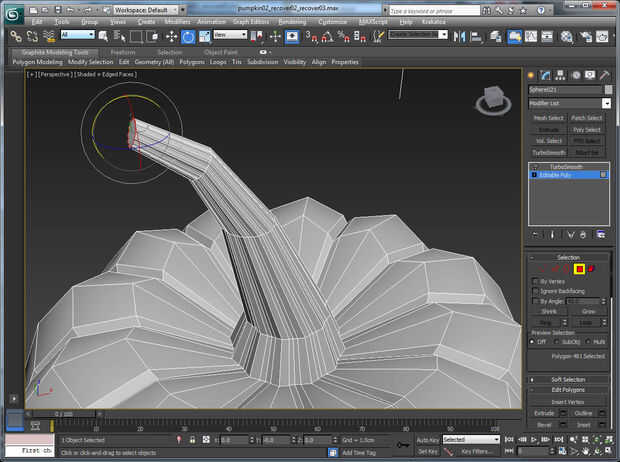Viewport: 620px width, 462px height.
Task: Expand the Soft Selection rollout
Action: [568, 380]
